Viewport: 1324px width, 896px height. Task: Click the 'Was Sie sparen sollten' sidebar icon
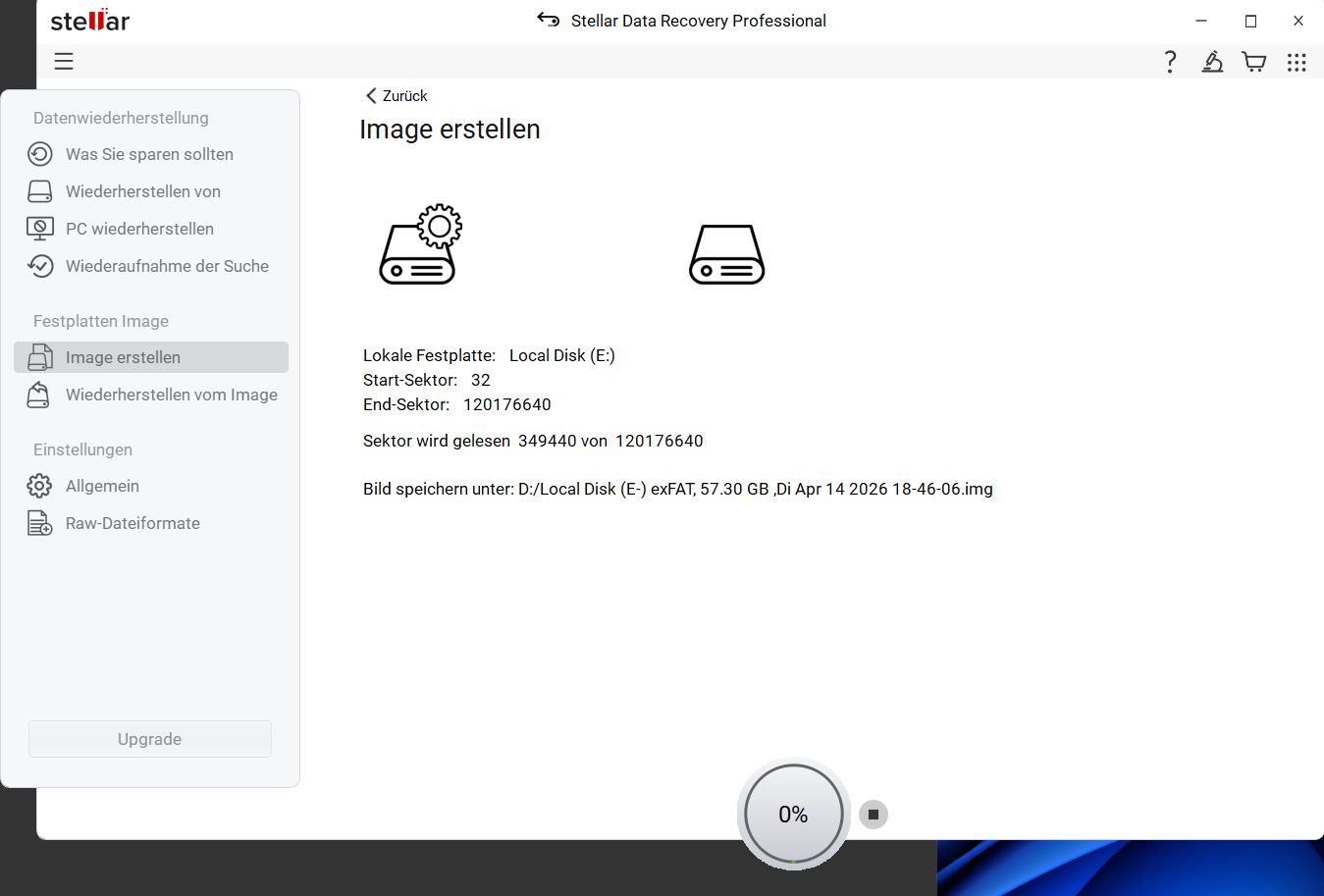[x=40, y=154]
